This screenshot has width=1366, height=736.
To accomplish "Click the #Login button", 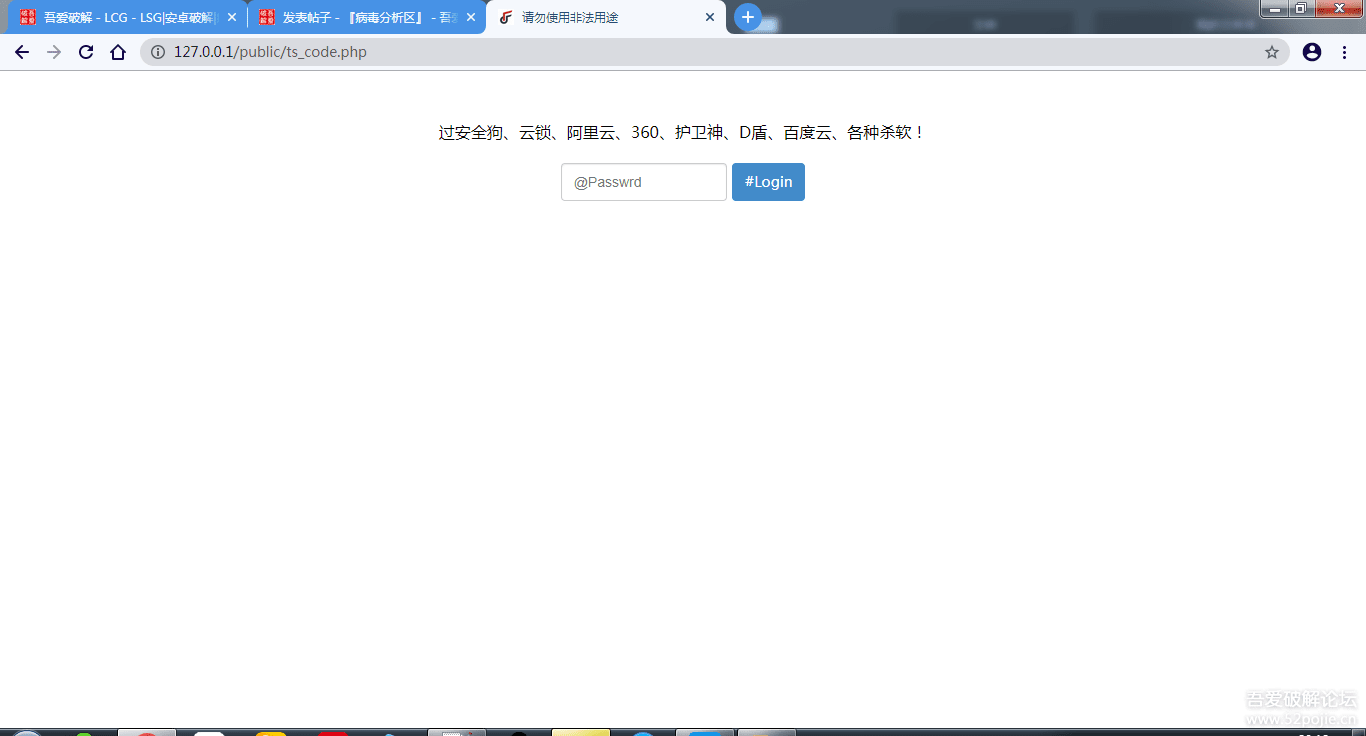I will click(x=768, y=182).
